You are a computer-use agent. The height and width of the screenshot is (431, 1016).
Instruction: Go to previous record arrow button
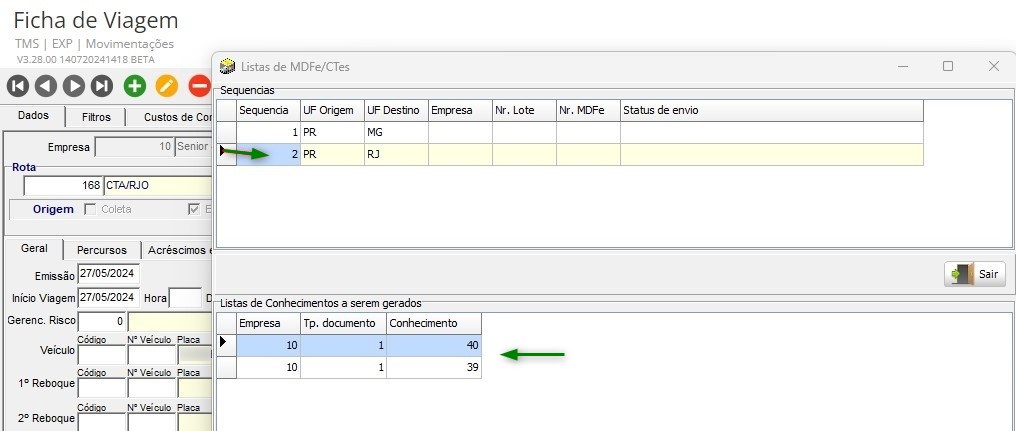[x=46, y=86]
